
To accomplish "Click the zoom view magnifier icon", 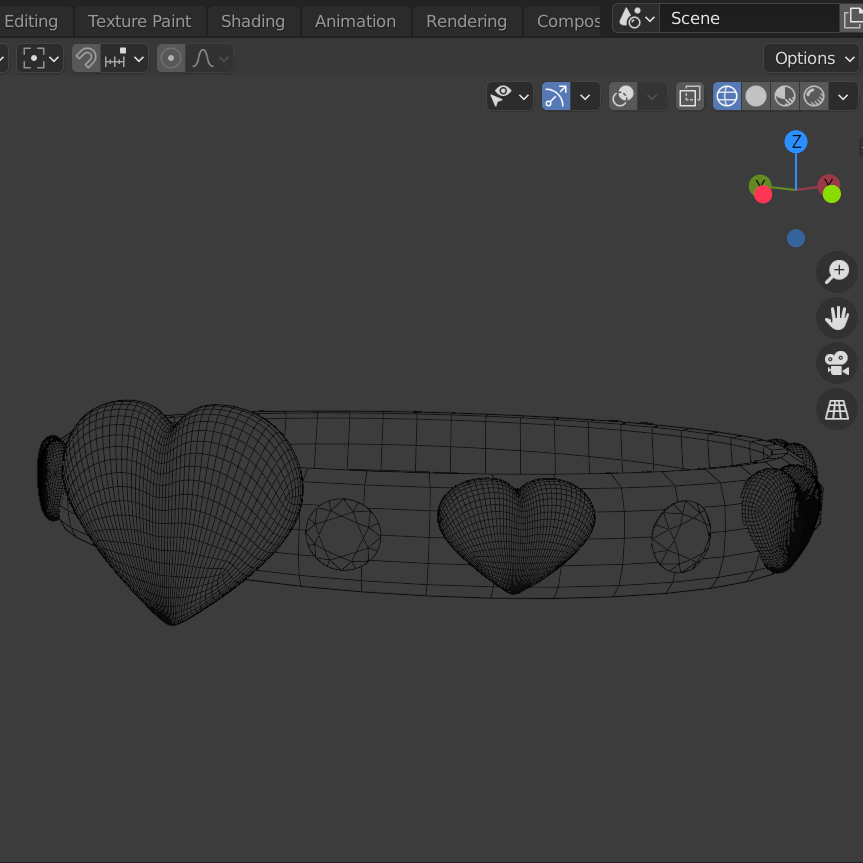I will click(837, 272).
